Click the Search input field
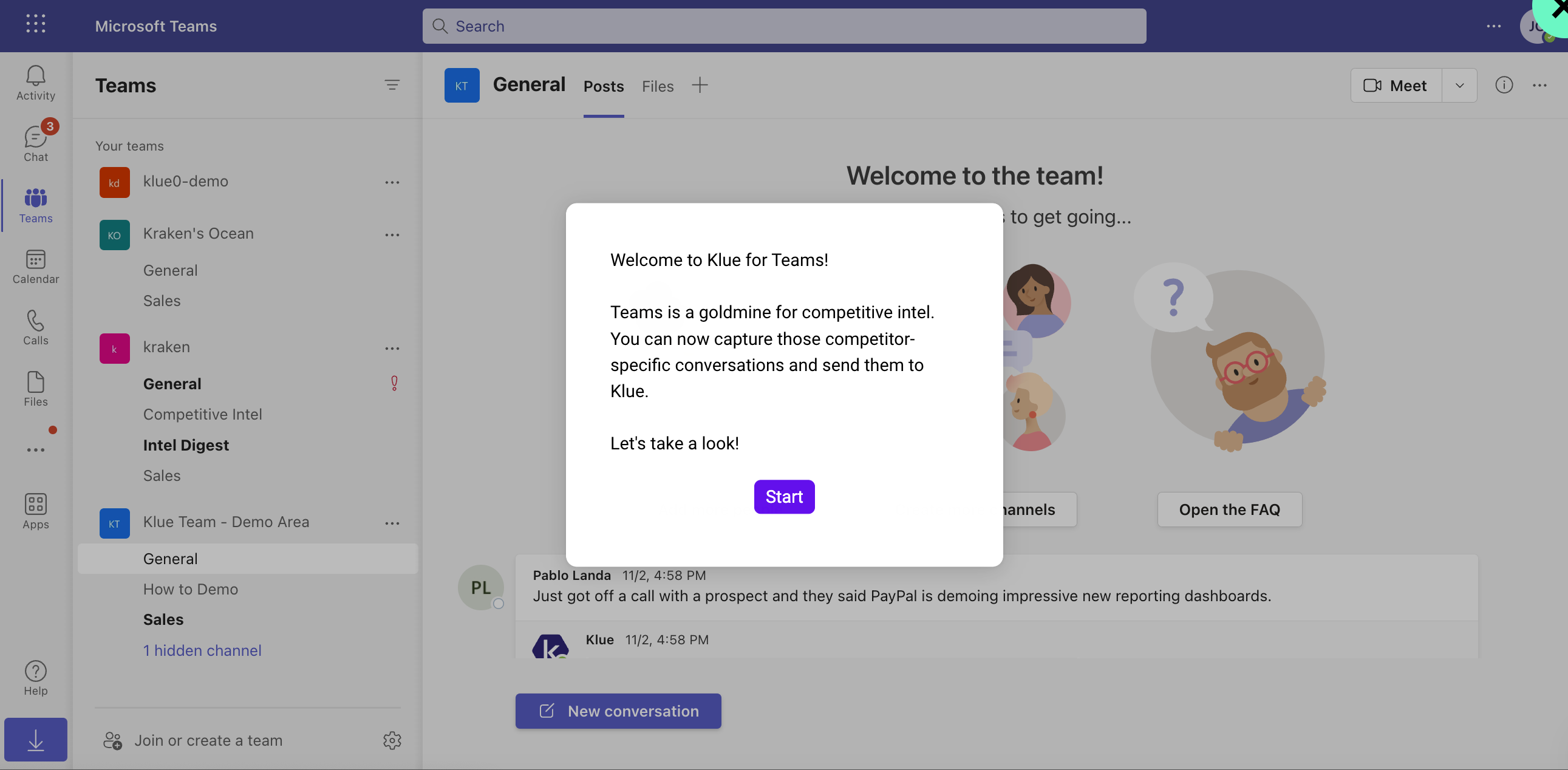Screen dimensions: 1568x770 pos(783,26)
